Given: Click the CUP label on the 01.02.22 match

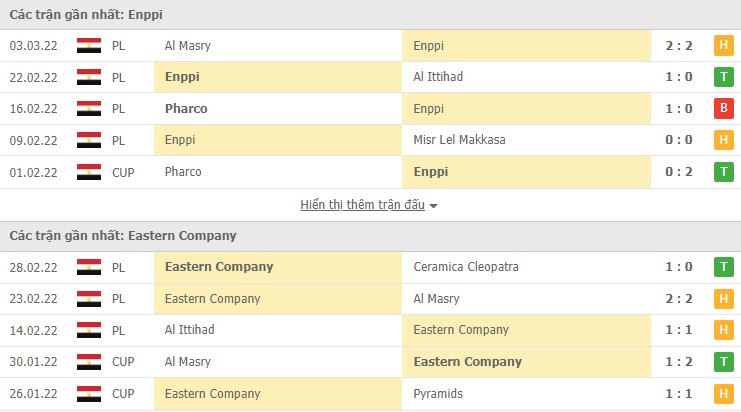Looking at the screenshot, I should pyautogui.click(x=124, y=172).
